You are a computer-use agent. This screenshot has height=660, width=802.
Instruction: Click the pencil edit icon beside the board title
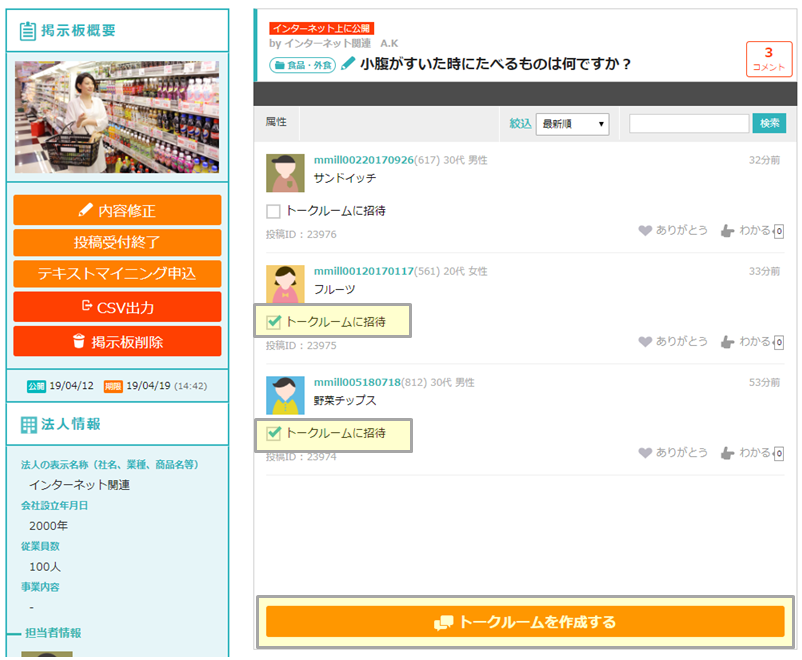pos(348,64)
